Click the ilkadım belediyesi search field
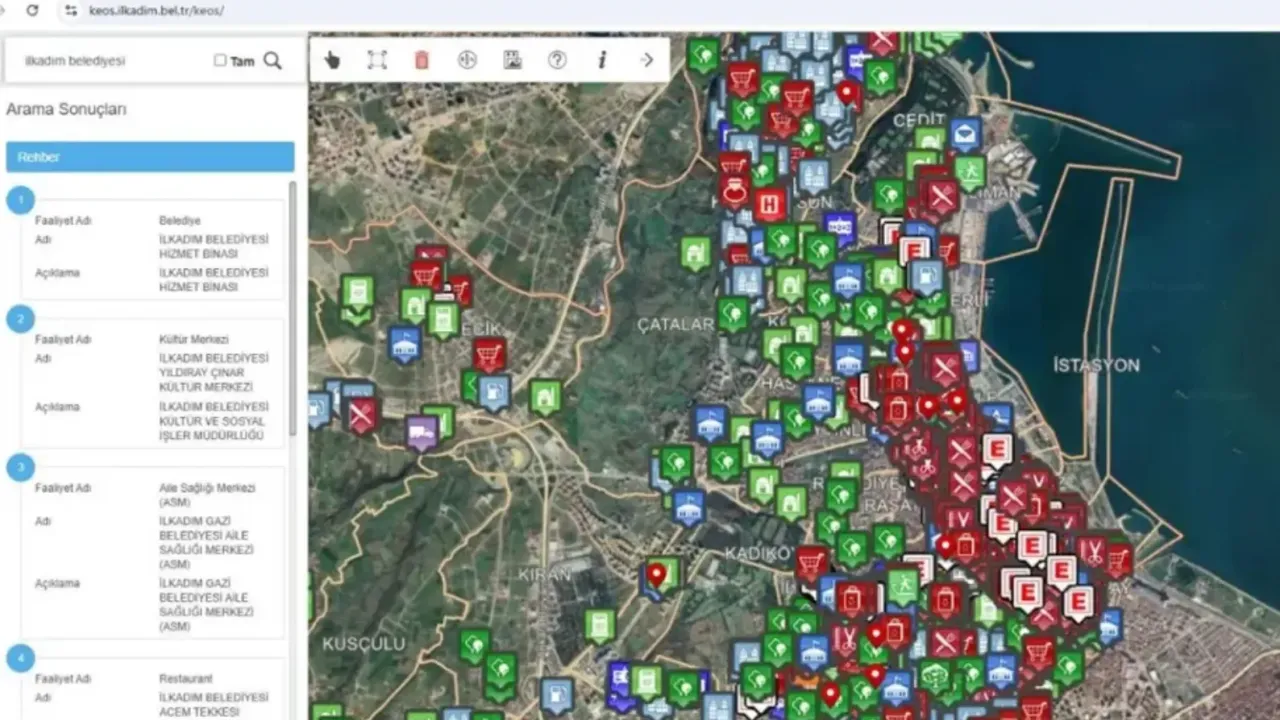Viewport: 1280px width, 720px height. pos(110,61)
